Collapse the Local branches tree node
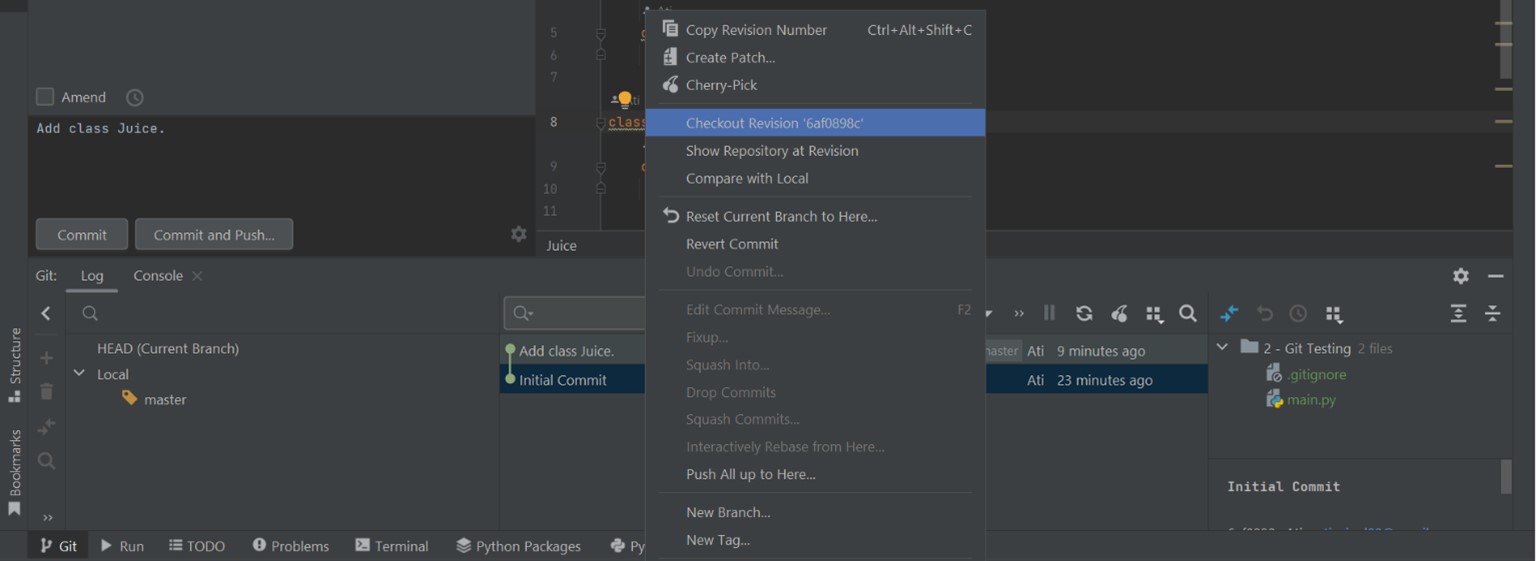This screenshot has height=561, width=1536. coord(80,374)
